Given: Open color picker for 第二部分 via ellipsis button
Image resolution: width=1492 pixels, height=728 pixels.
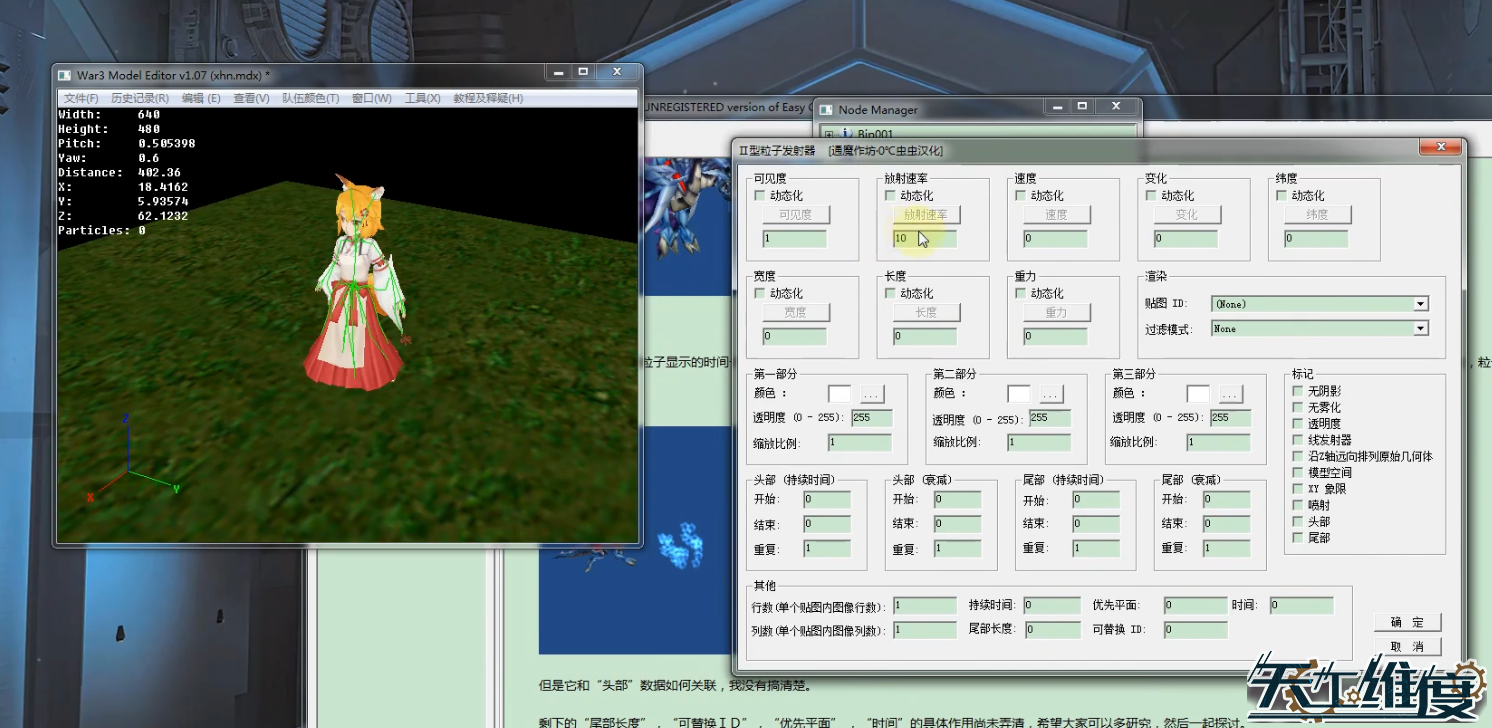Looking at the screenshot, I should coord(1050,394).
